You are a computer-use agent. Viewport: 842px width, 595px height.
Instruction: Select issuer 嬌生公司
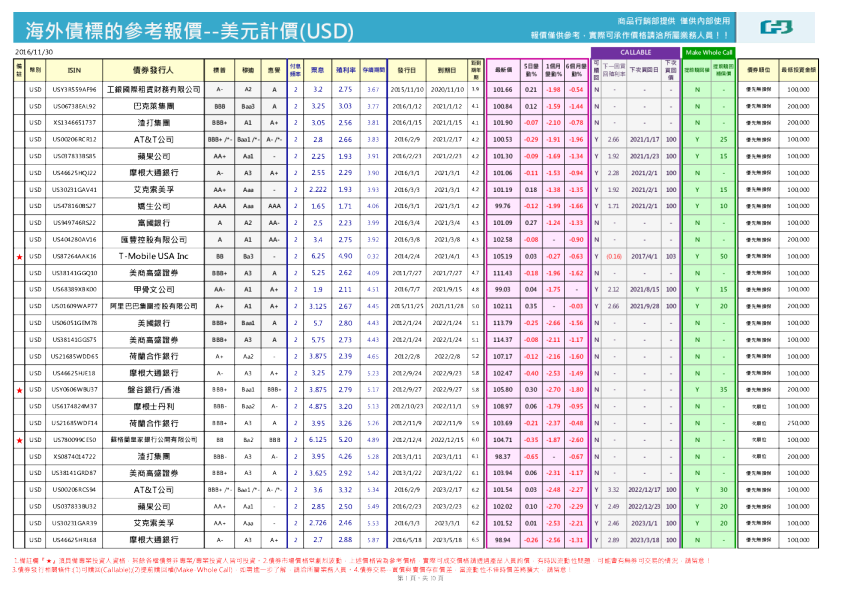pos(154,206)
